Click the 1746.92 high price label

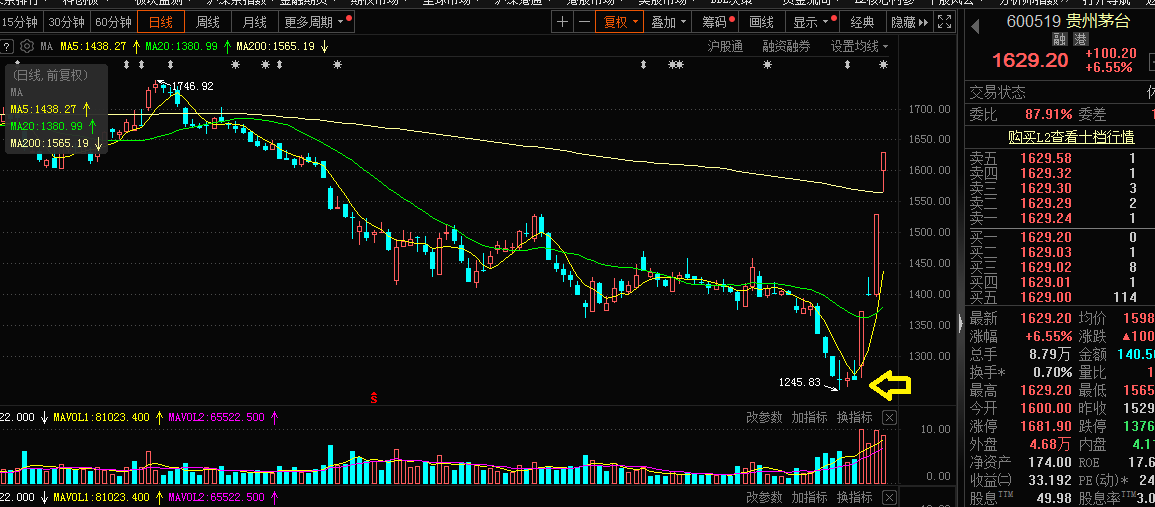coord(192,87)
